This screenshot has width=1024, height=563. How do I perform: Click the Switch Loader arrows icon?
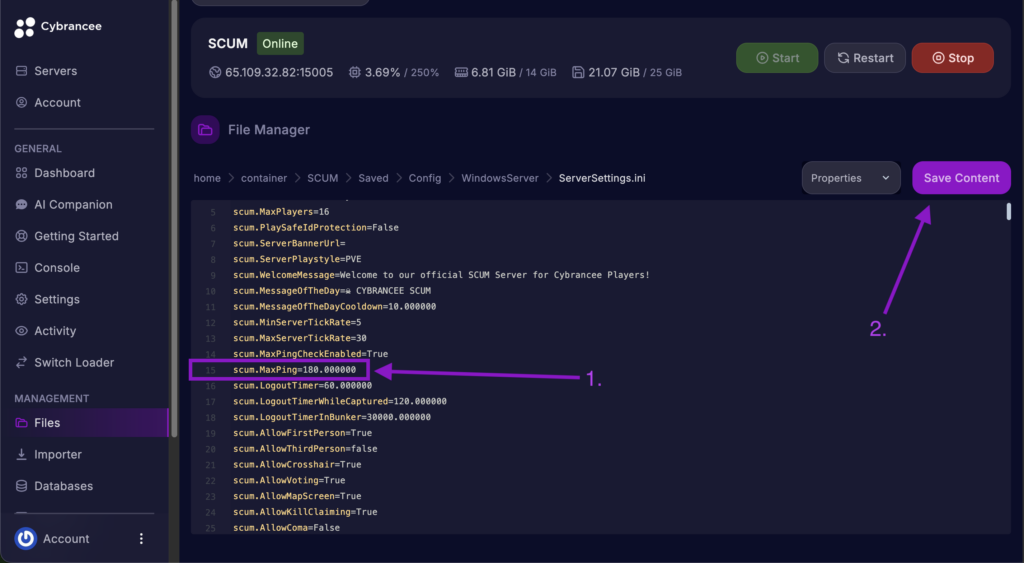point(22,362)
